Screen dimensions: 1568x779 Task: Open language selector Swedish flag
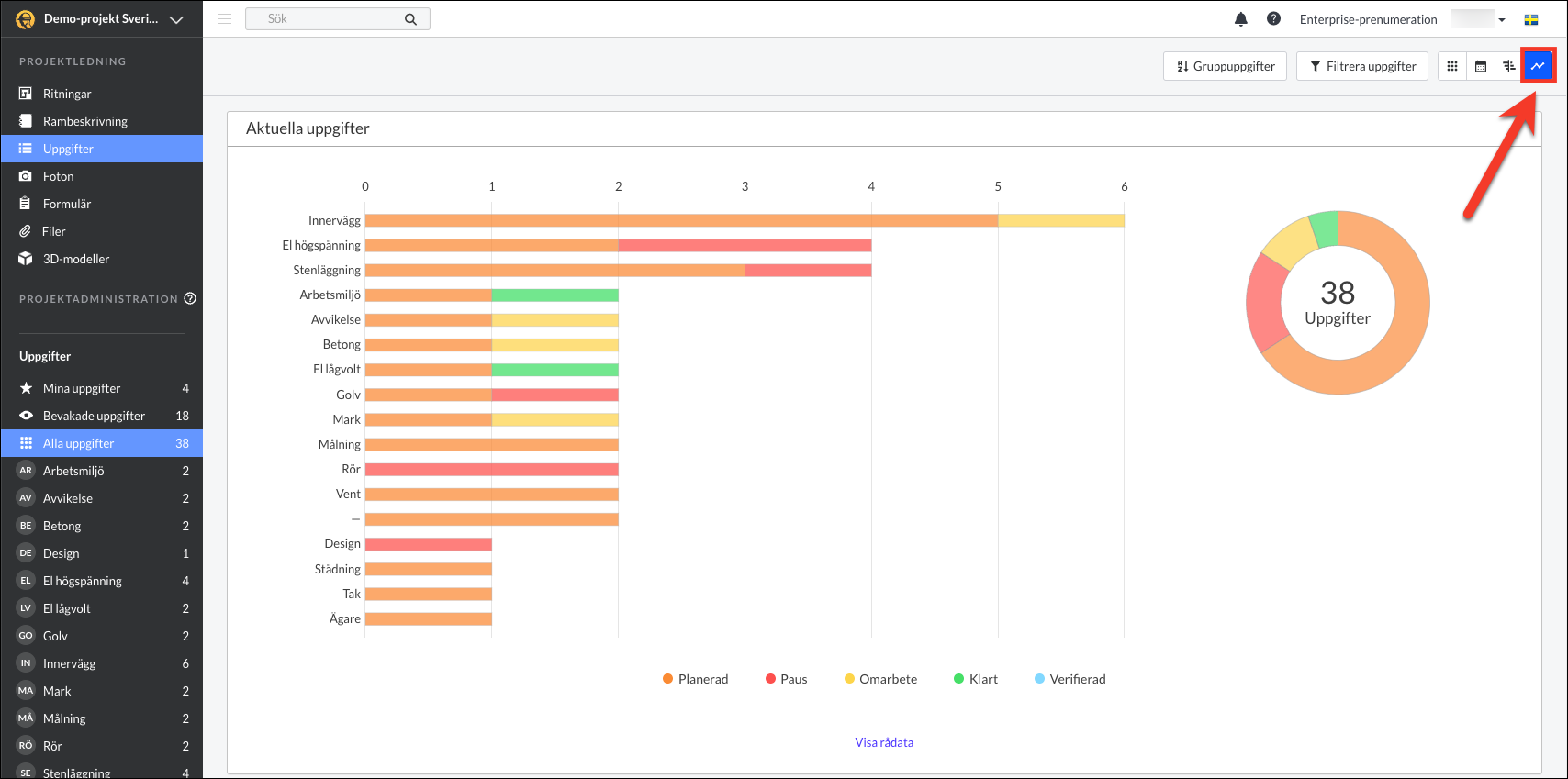pyautogui.click(x=1531, y=19)
